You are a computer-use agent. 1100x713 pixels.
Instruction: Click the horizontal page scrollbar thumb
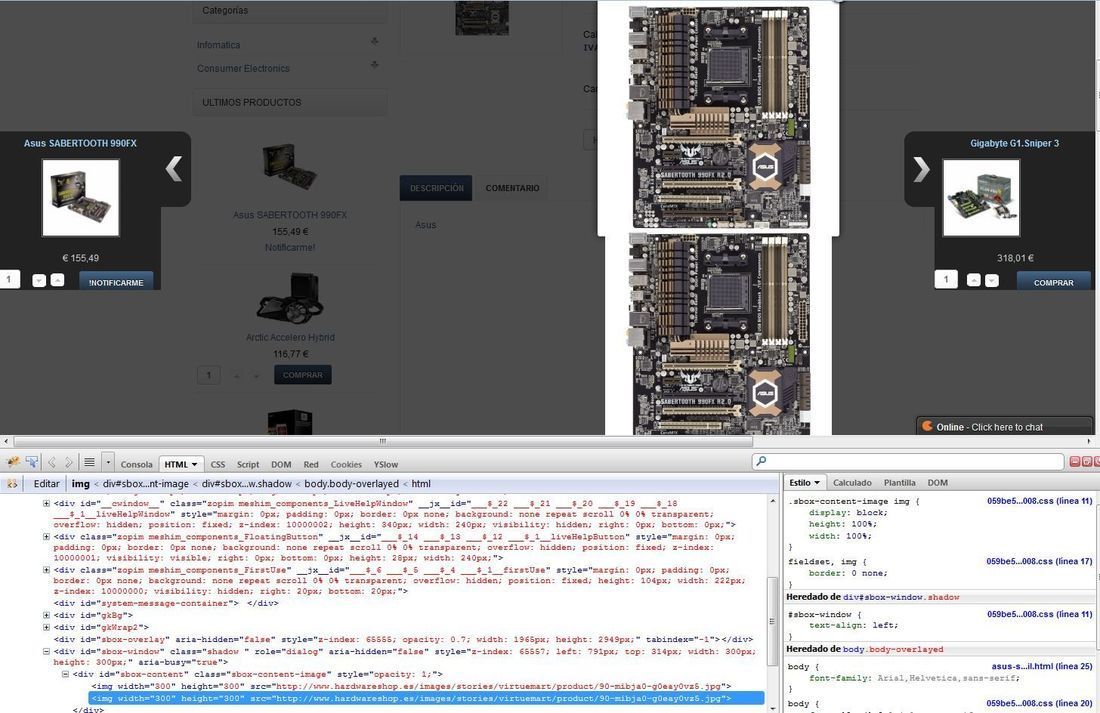pos(383,441)
